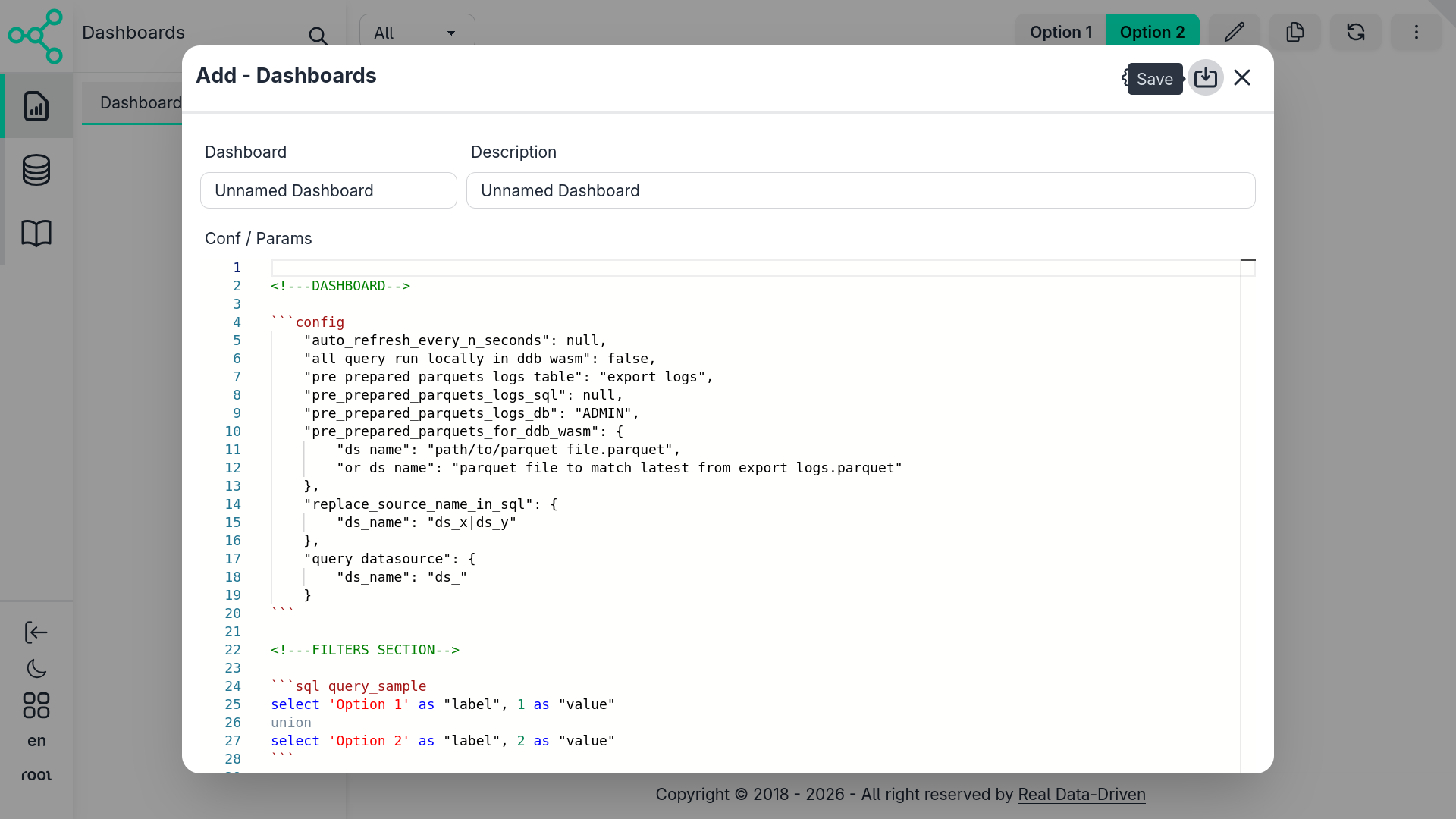This screenshot has height=819, width=1456.
Task: Click the search magnifier icon
Action: tap(318, 36)
